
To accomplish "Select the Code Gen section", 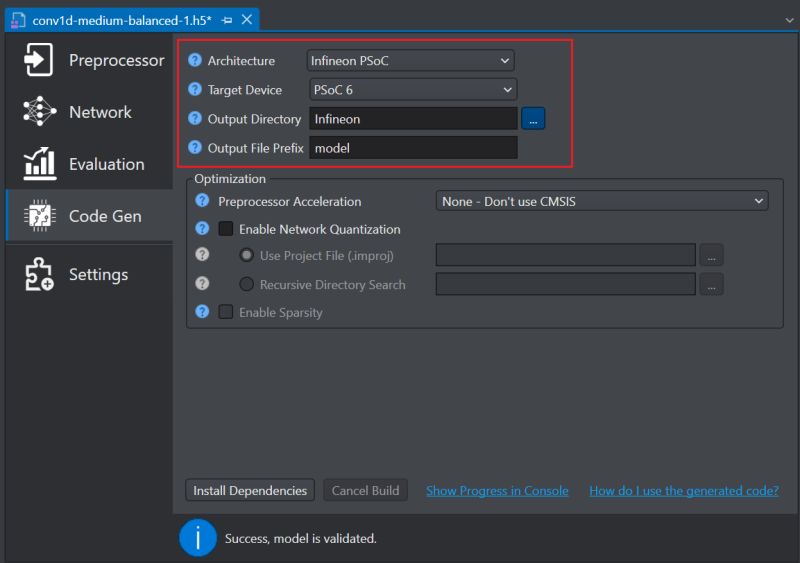I will pos(89,216).
